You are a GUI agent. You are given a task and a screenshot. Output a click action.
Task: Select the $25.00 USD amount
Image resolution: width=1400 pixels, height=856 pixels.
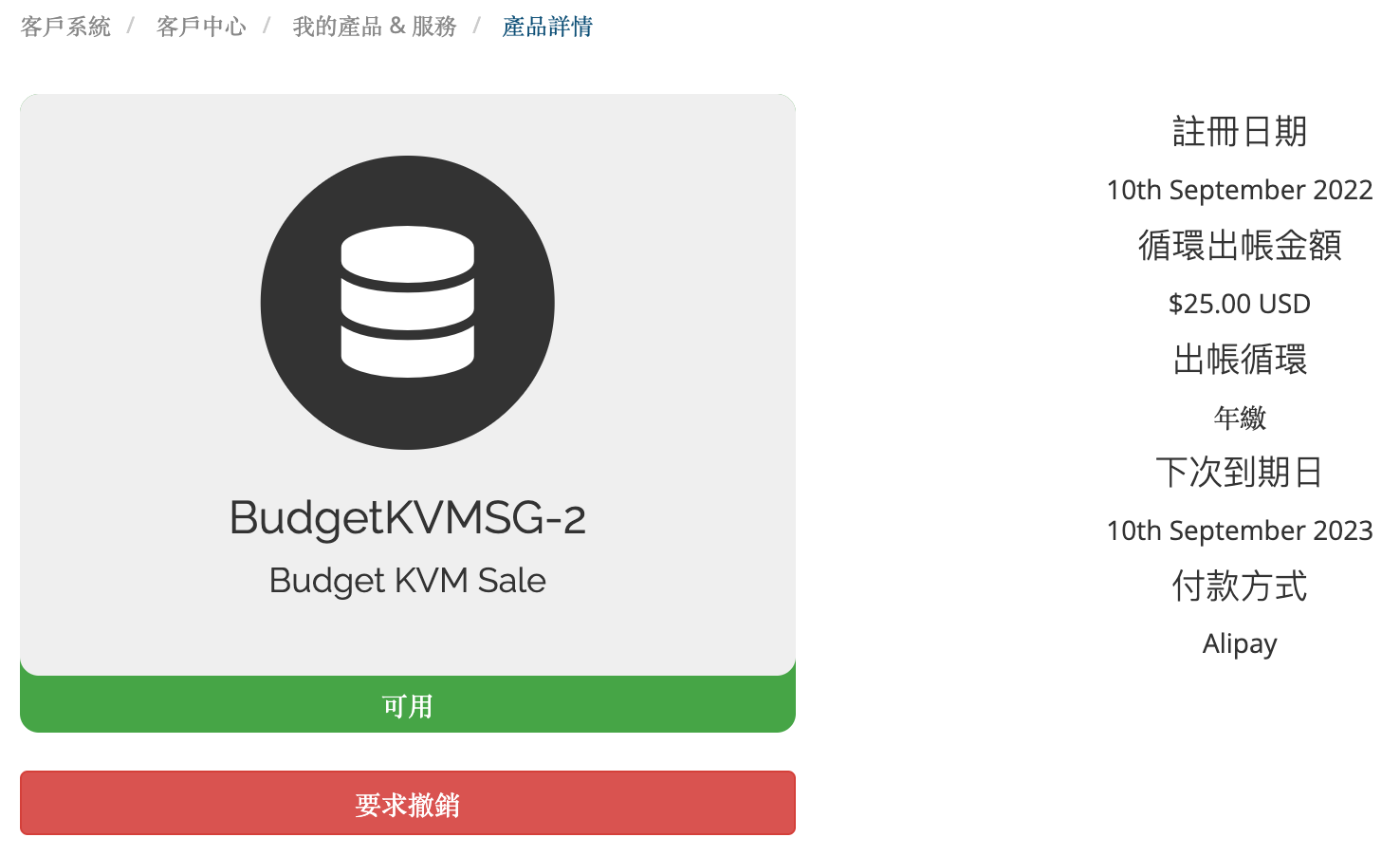coord(1240,304)
